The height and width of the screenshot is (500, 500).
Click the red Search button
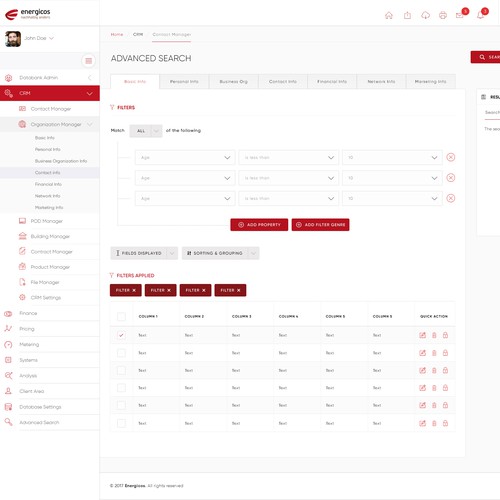pos(485,57)
